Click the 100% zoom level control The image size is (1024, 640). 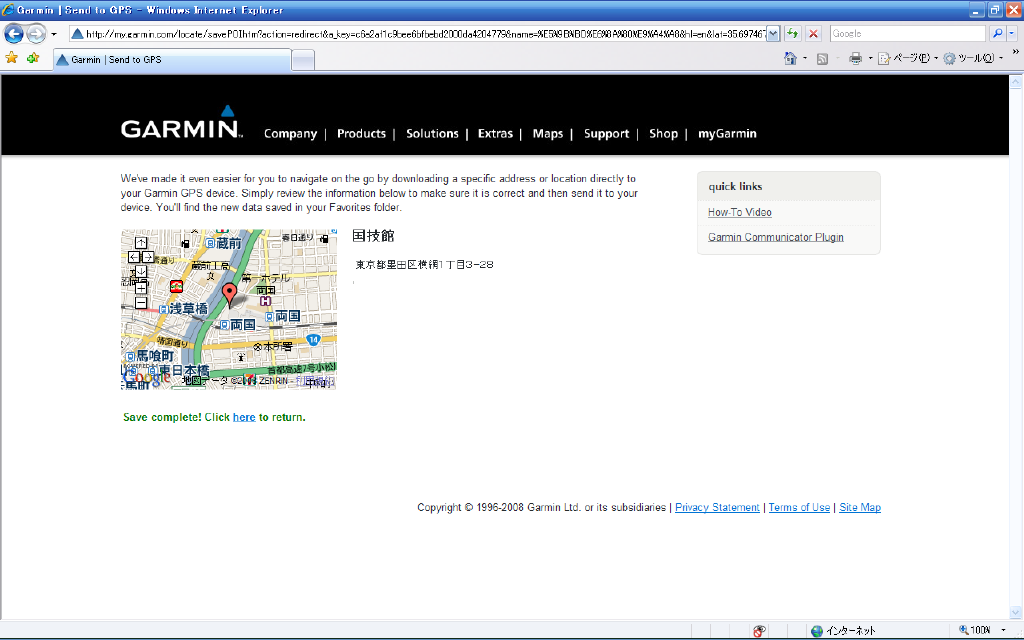click(x=982, y=630)
